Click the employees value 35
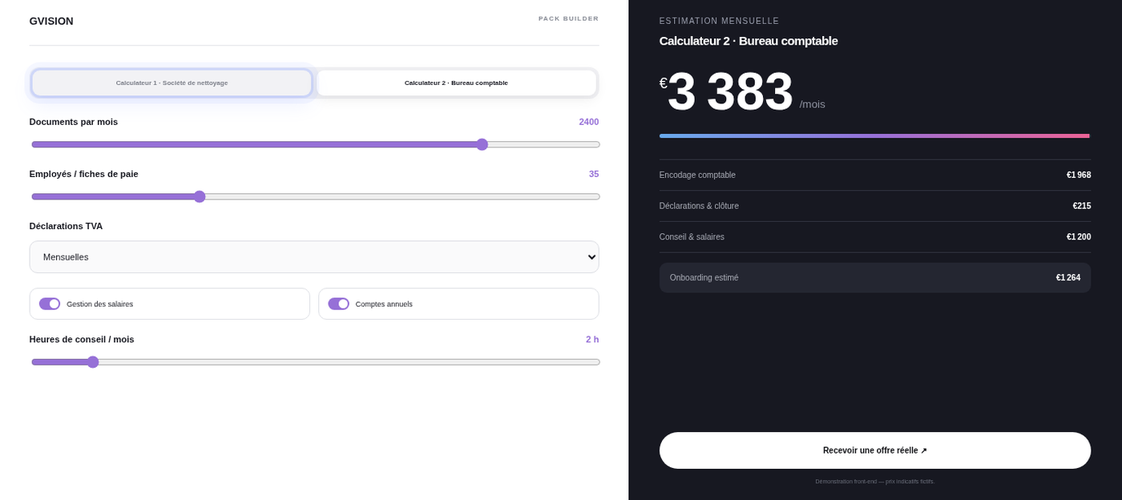The height and width of the screenshot is (500, 1122). 594,175
